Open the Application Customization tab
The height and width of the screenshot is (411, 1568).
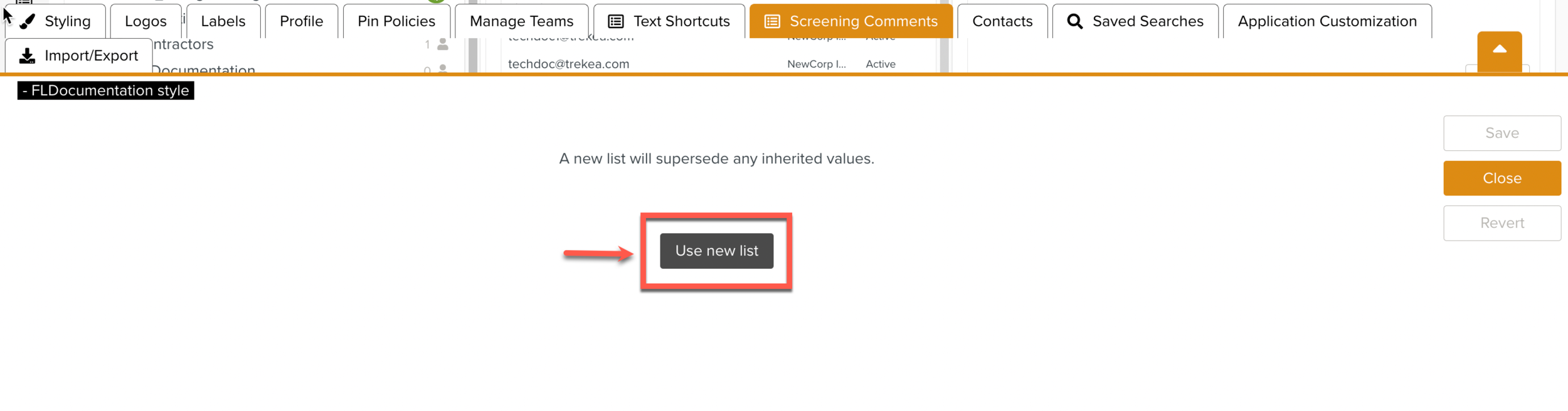[1327, 21]
